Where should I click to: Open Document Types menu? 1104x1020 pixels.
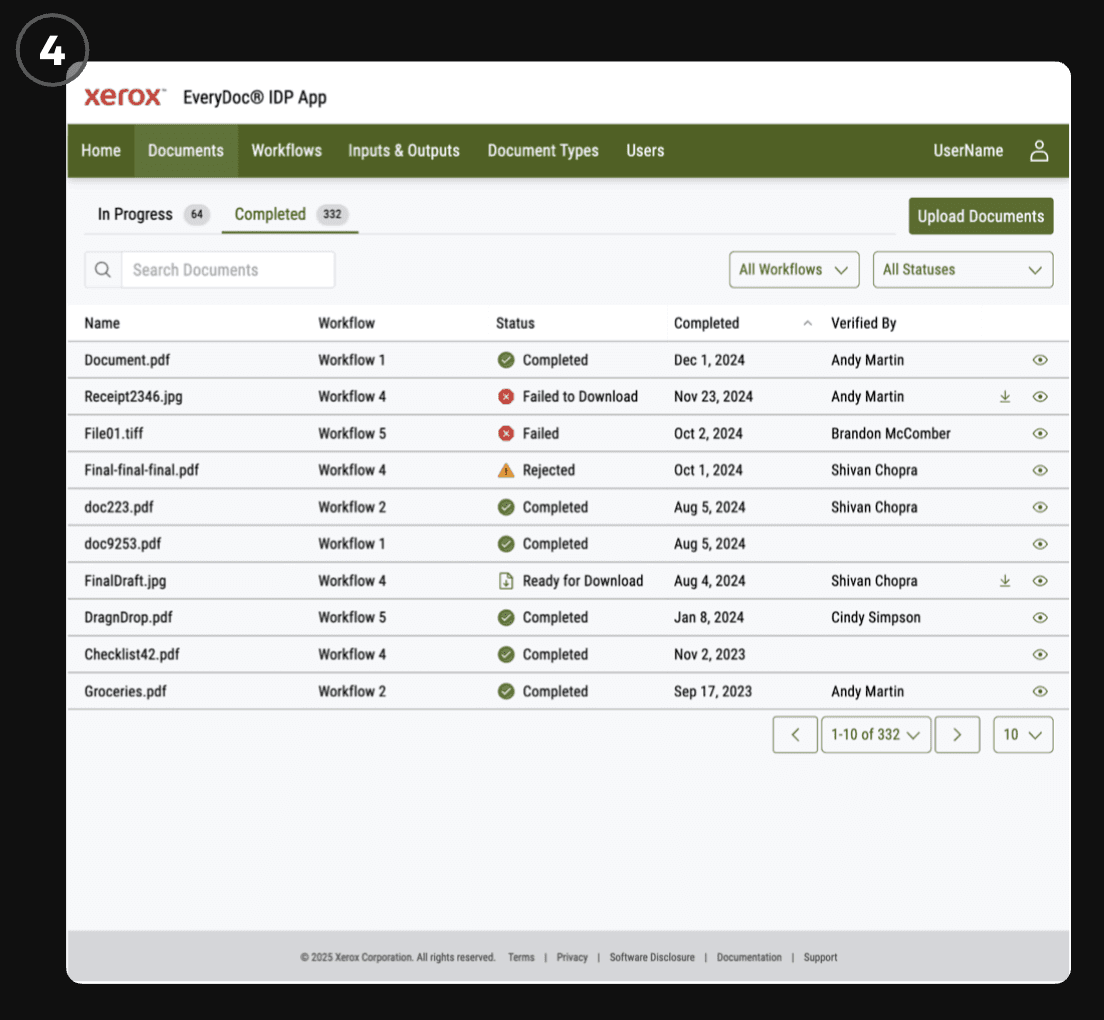(x=543, y=151)
